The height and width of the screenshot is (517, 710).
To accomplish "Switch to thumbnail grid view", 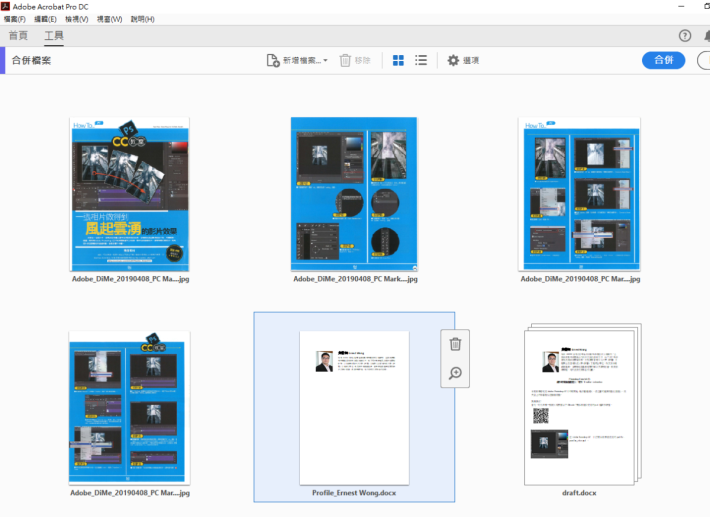I will pyautogui.click(x=398, y=60).
